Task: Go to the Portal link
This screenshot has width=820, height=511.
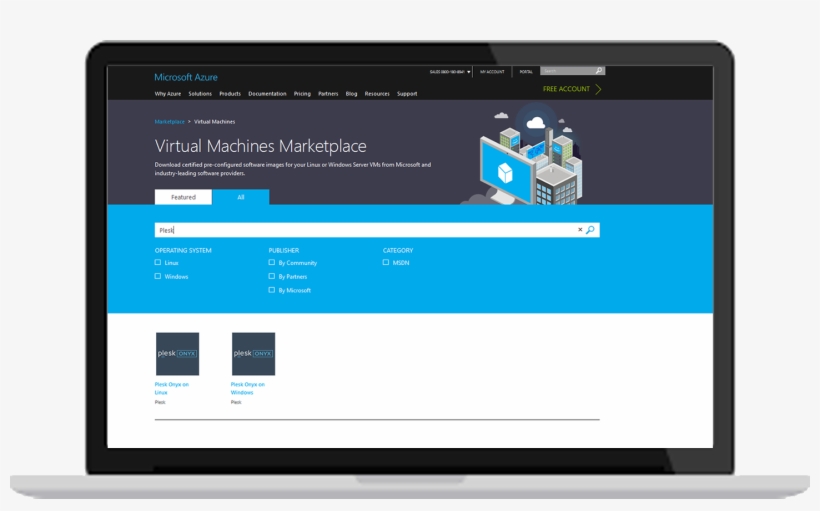Action: [526, 72]
